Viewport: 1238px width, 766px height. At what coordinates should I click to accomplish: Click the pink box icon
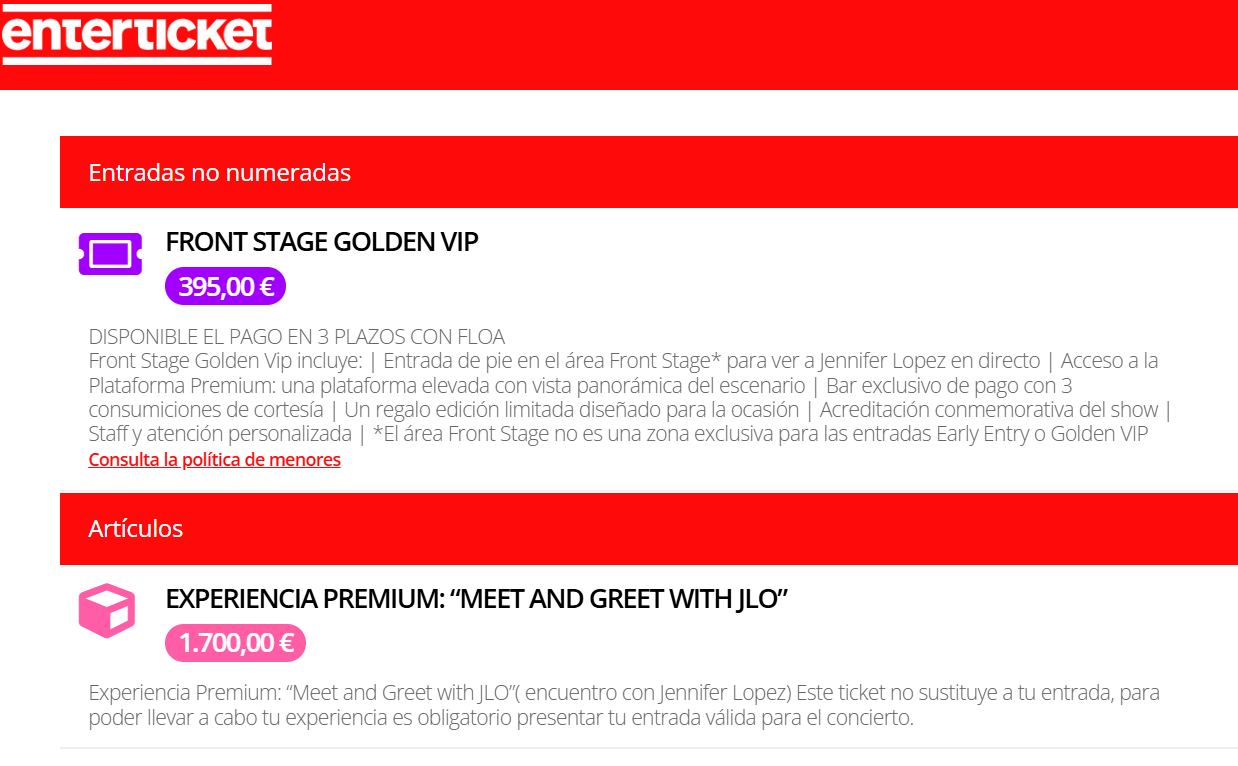click(x=107, y=610)
